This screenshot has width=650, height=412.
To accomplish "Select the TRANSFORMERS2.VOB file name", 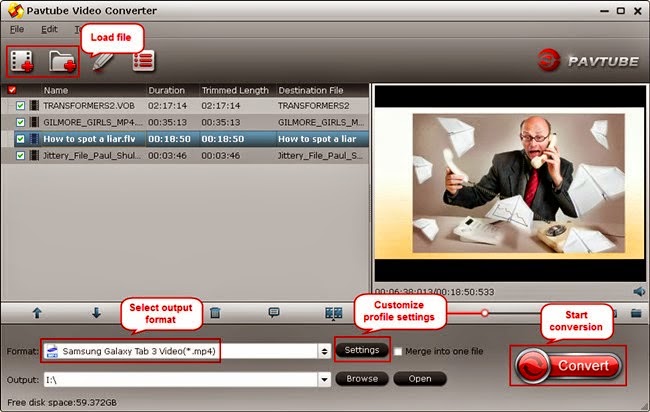I will (89, 106).
